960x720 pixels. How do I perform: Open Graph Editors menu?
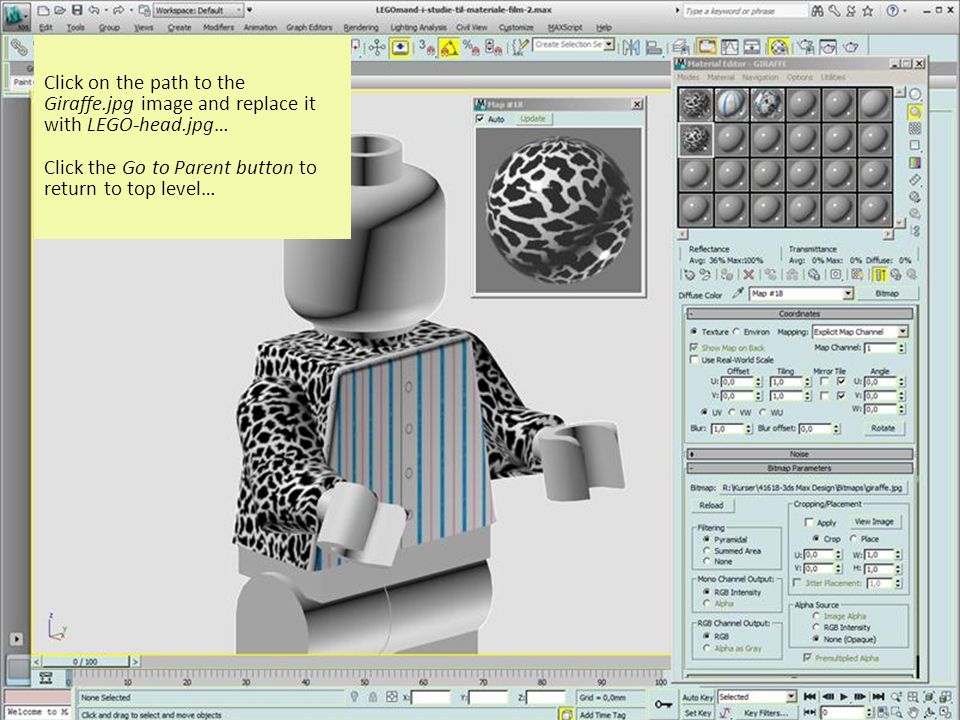[309, 28]
